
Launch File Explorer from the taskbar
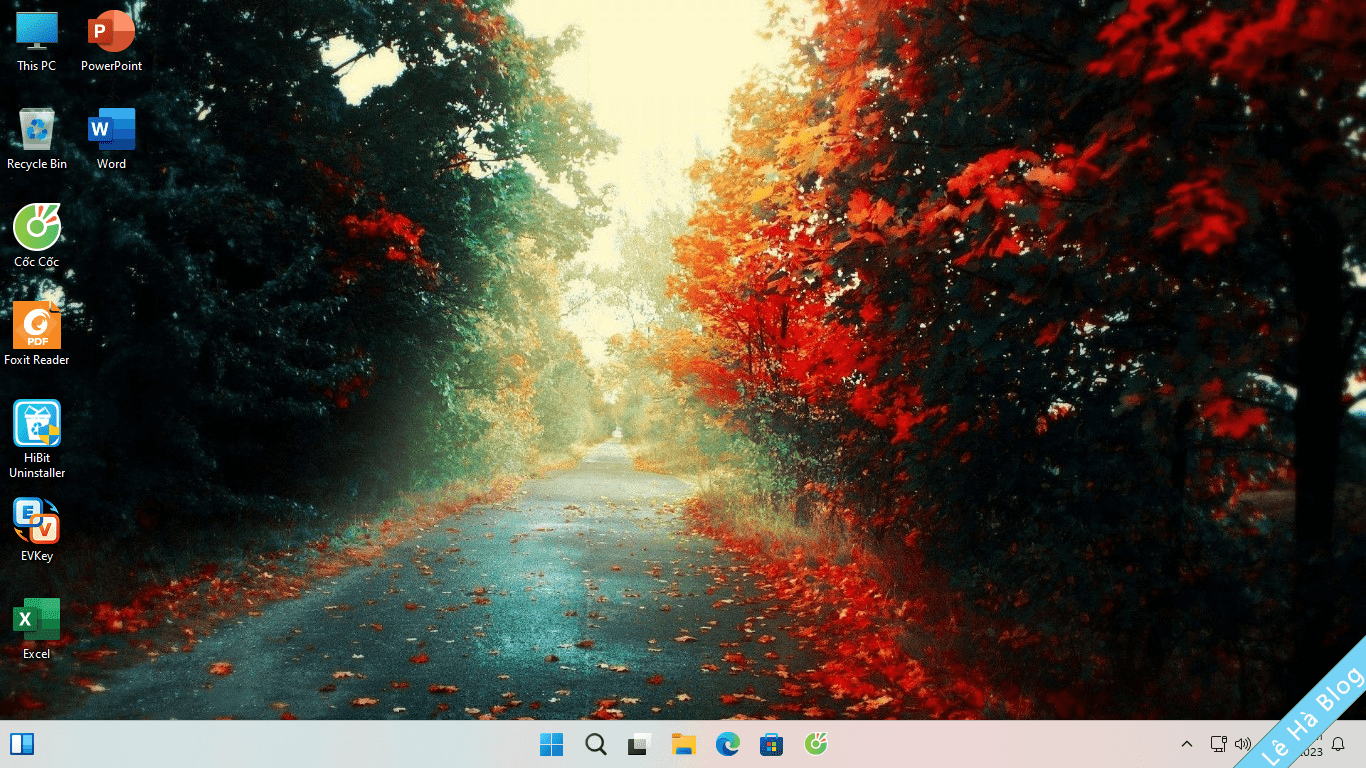[x=684, y=744]
